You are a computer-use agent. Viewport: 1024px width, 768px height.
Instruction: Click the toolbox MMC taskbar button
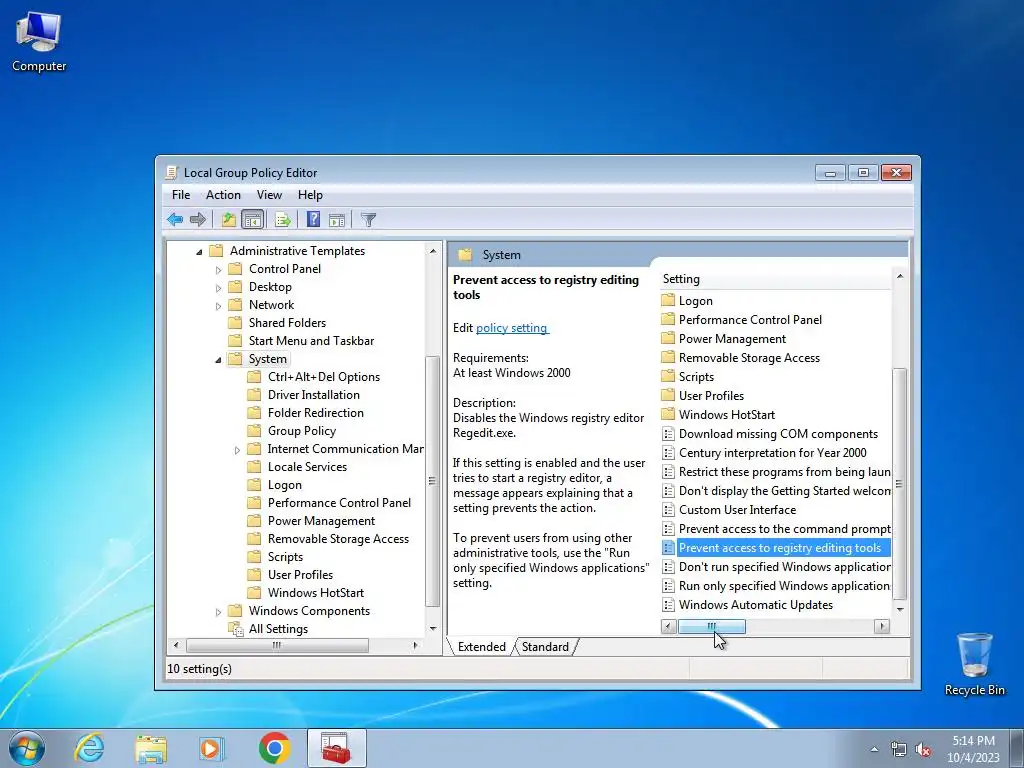[336, 748]
